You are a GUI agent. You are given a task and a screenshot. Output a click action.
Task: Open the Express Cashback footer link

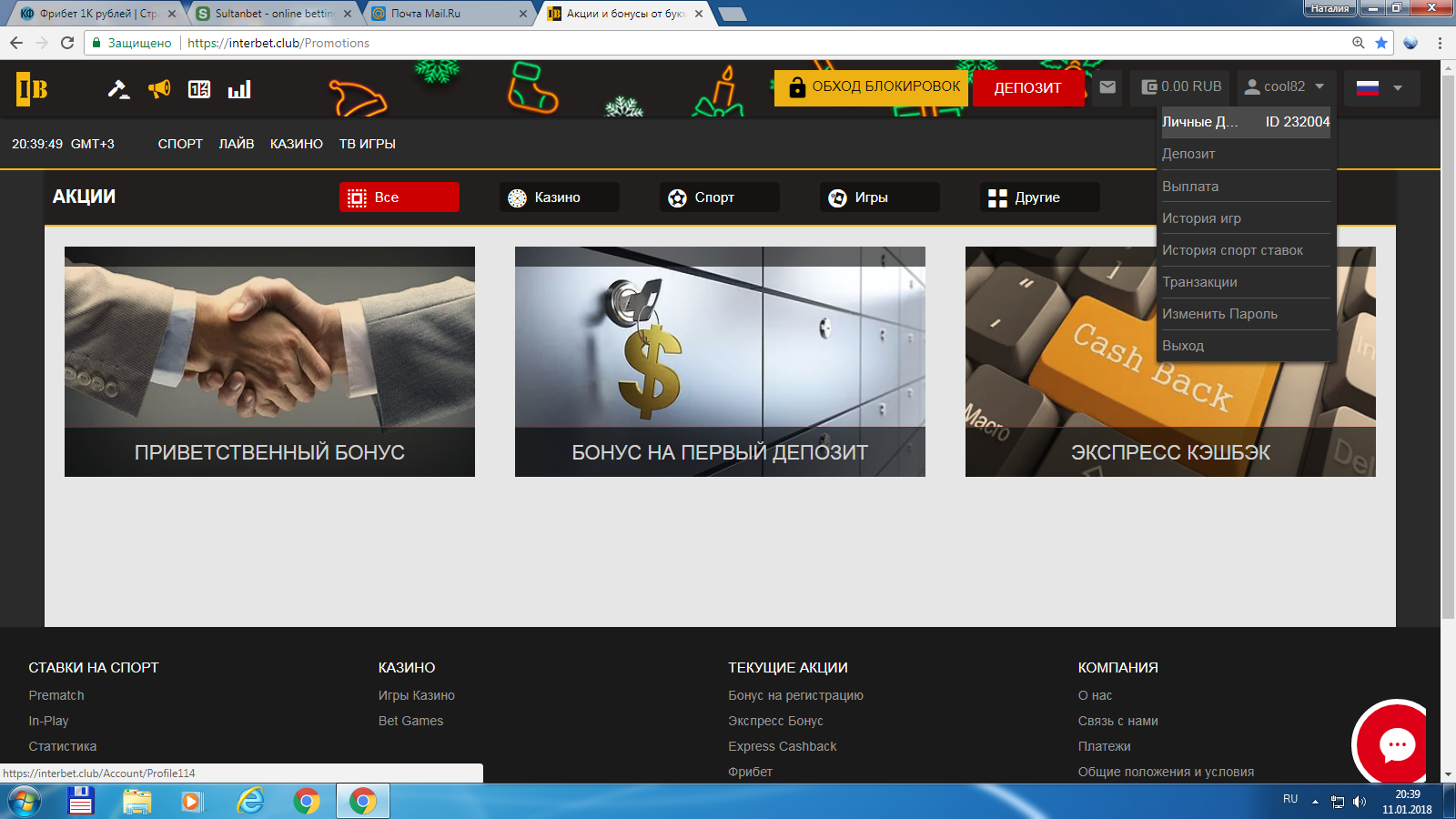point(783,746)
